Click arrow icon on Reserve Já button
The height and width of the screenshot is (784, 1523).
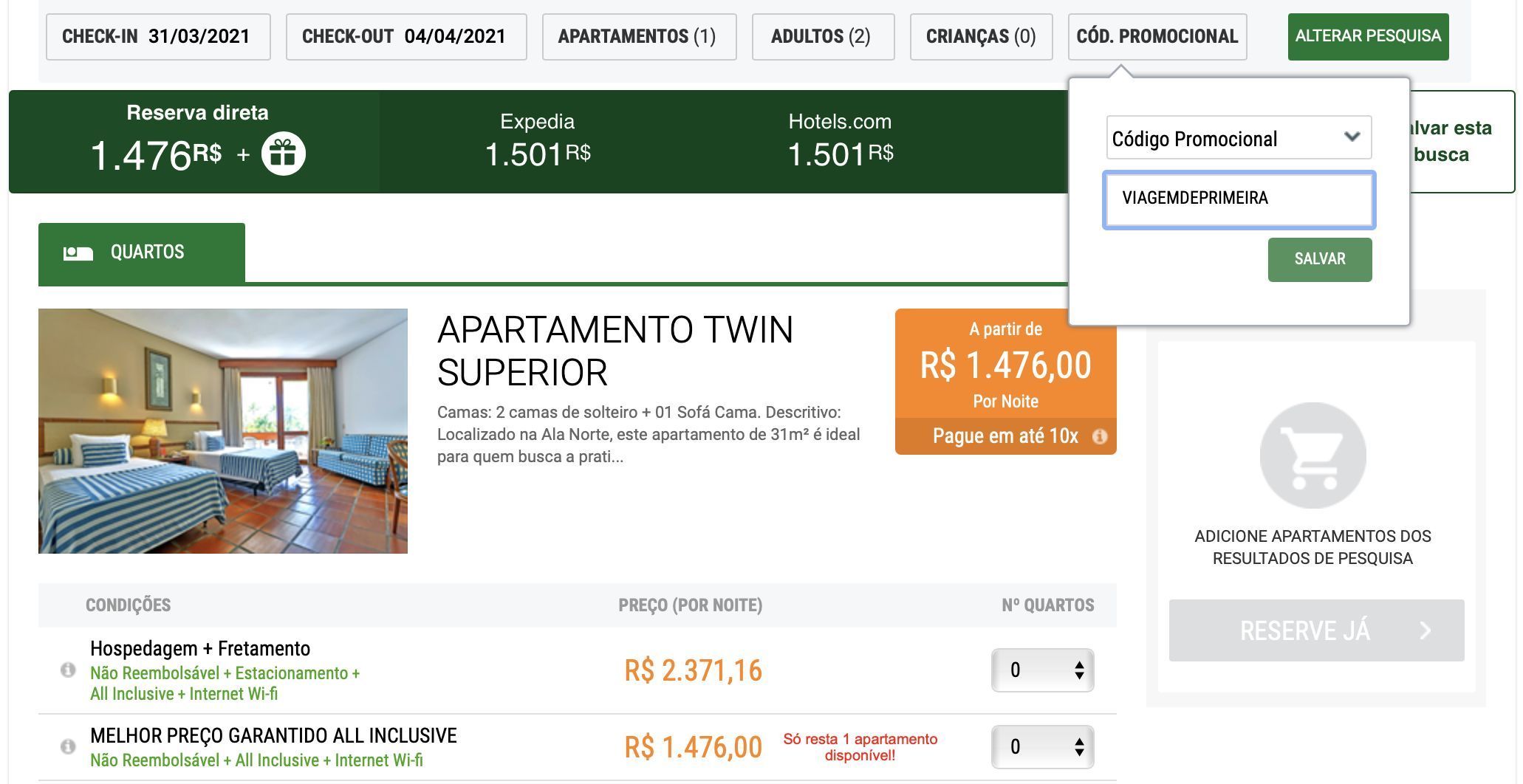click(x=1426, y=630)
